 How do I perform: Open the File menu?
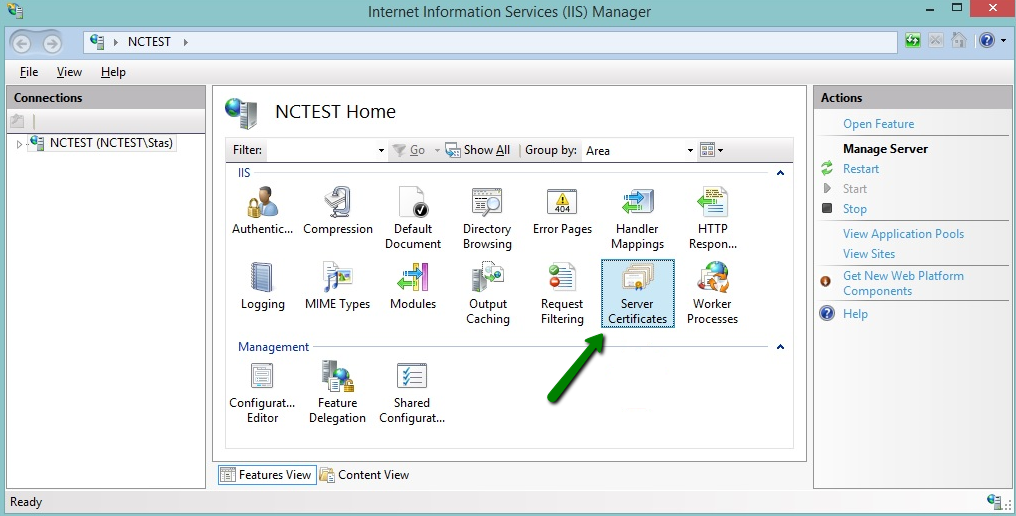(x=29, y=72)
